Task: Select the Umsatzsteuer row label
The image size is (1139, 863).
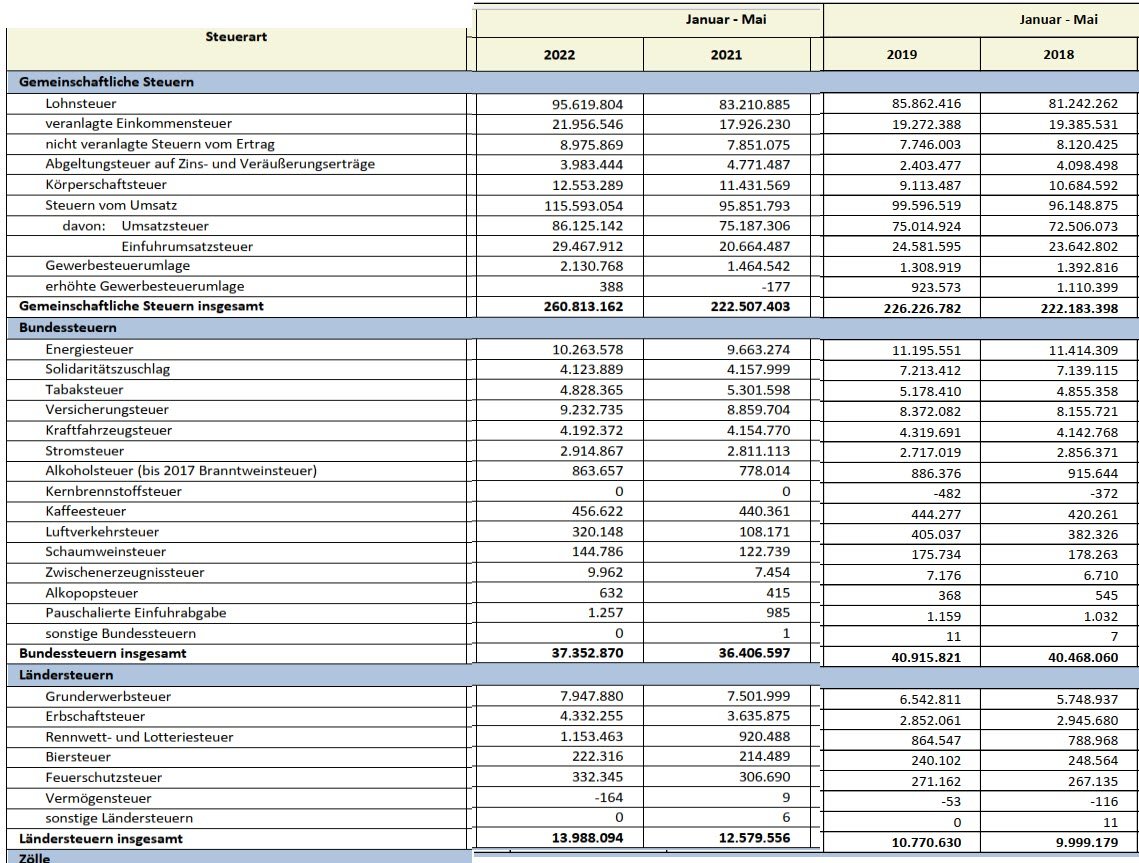Action: point(165,226)
